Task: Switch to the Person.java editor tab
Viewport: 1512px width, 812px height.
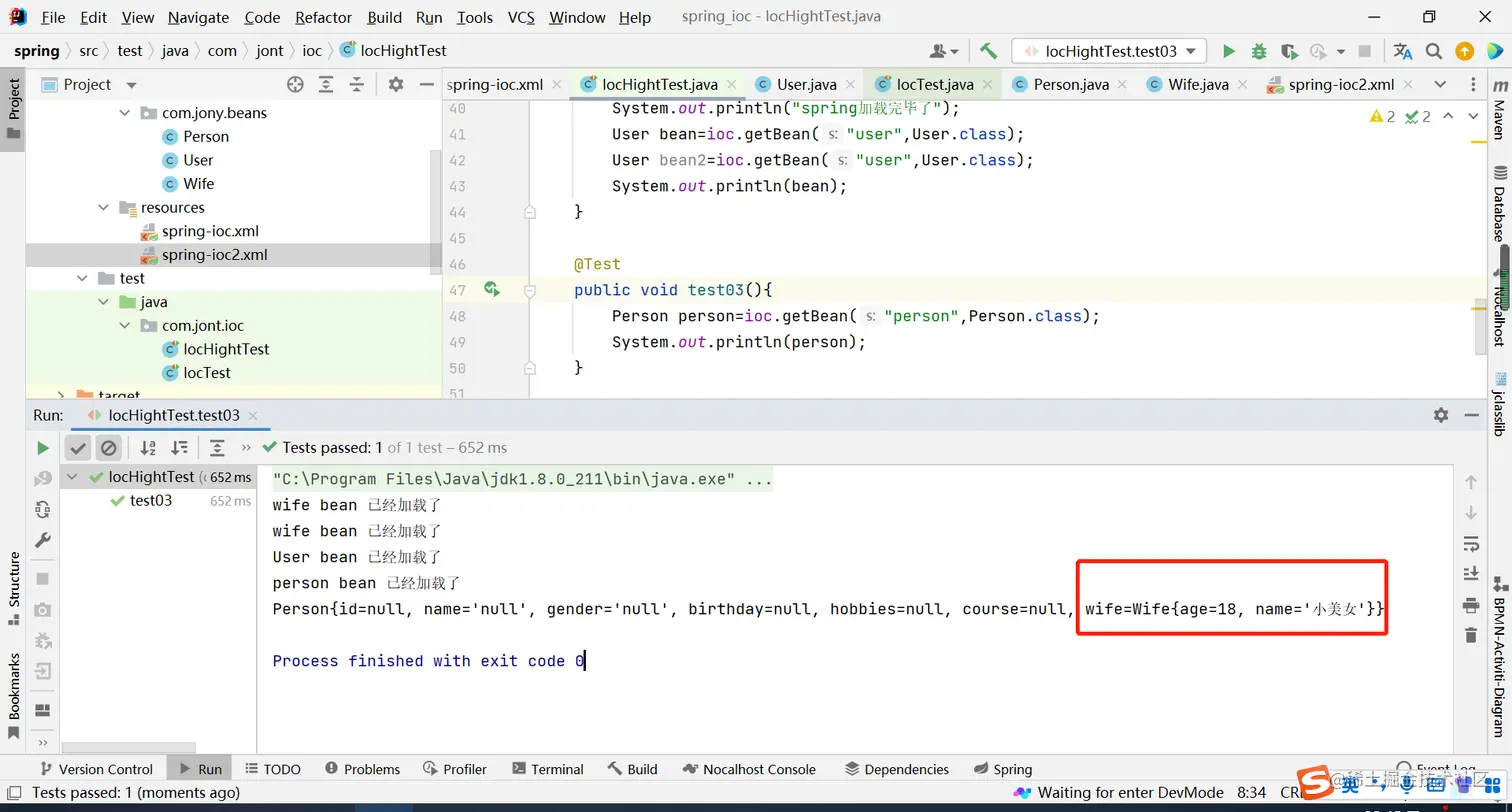Action: point(1070,85)
